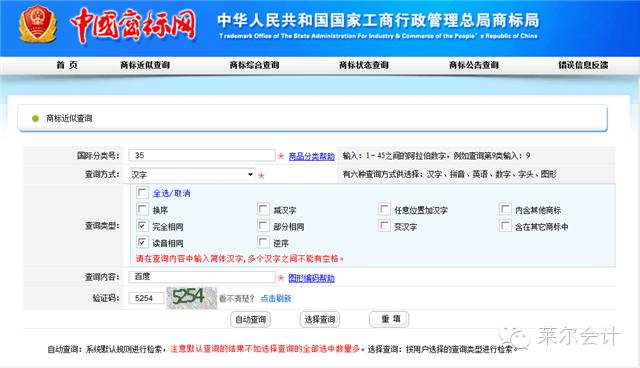Focus the 国际分类号 input field showing 35

click(202, 155)
